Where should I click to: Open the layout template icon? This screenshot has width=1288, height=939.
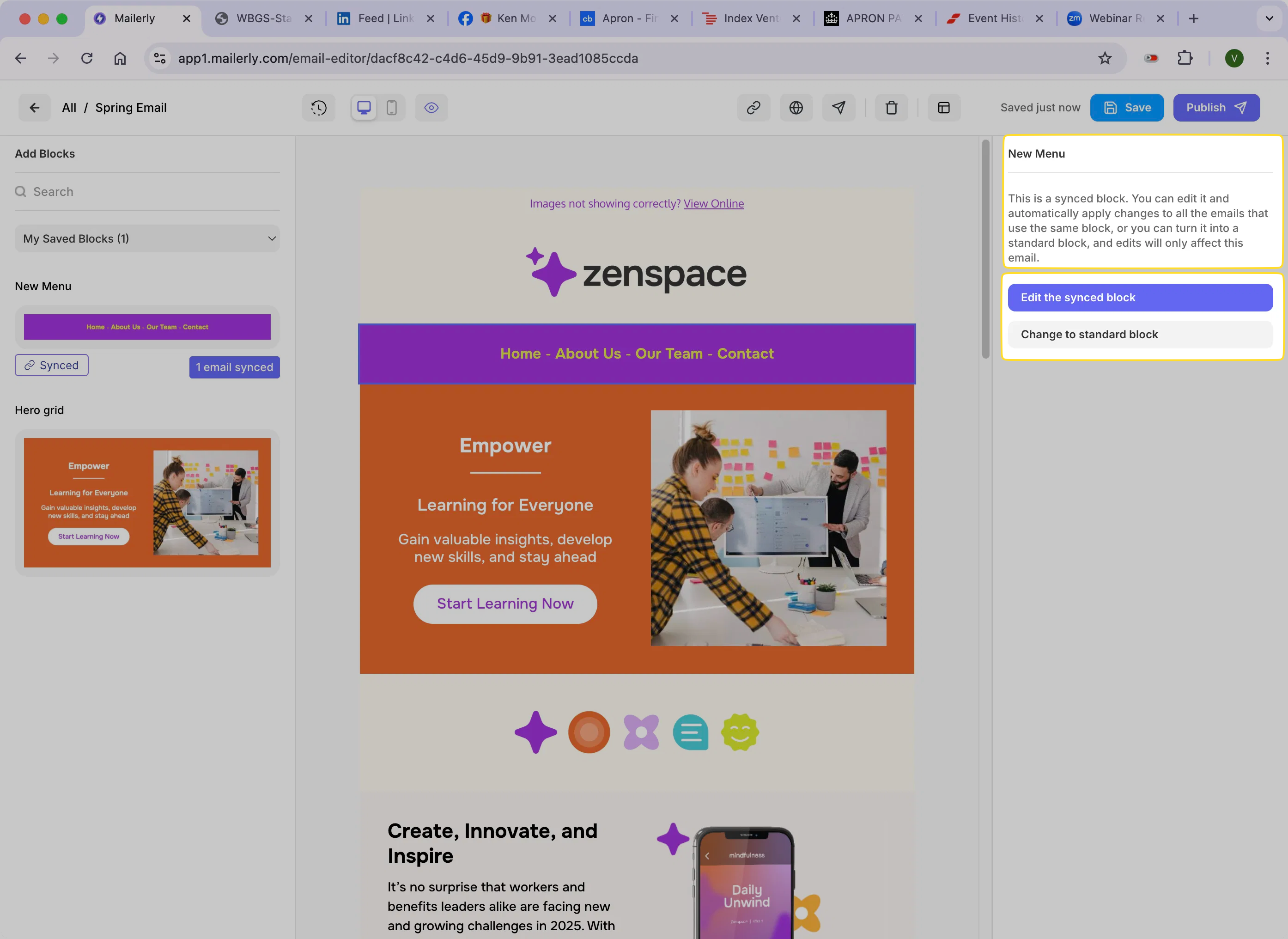pyautogui.click(x=944, y=107)
